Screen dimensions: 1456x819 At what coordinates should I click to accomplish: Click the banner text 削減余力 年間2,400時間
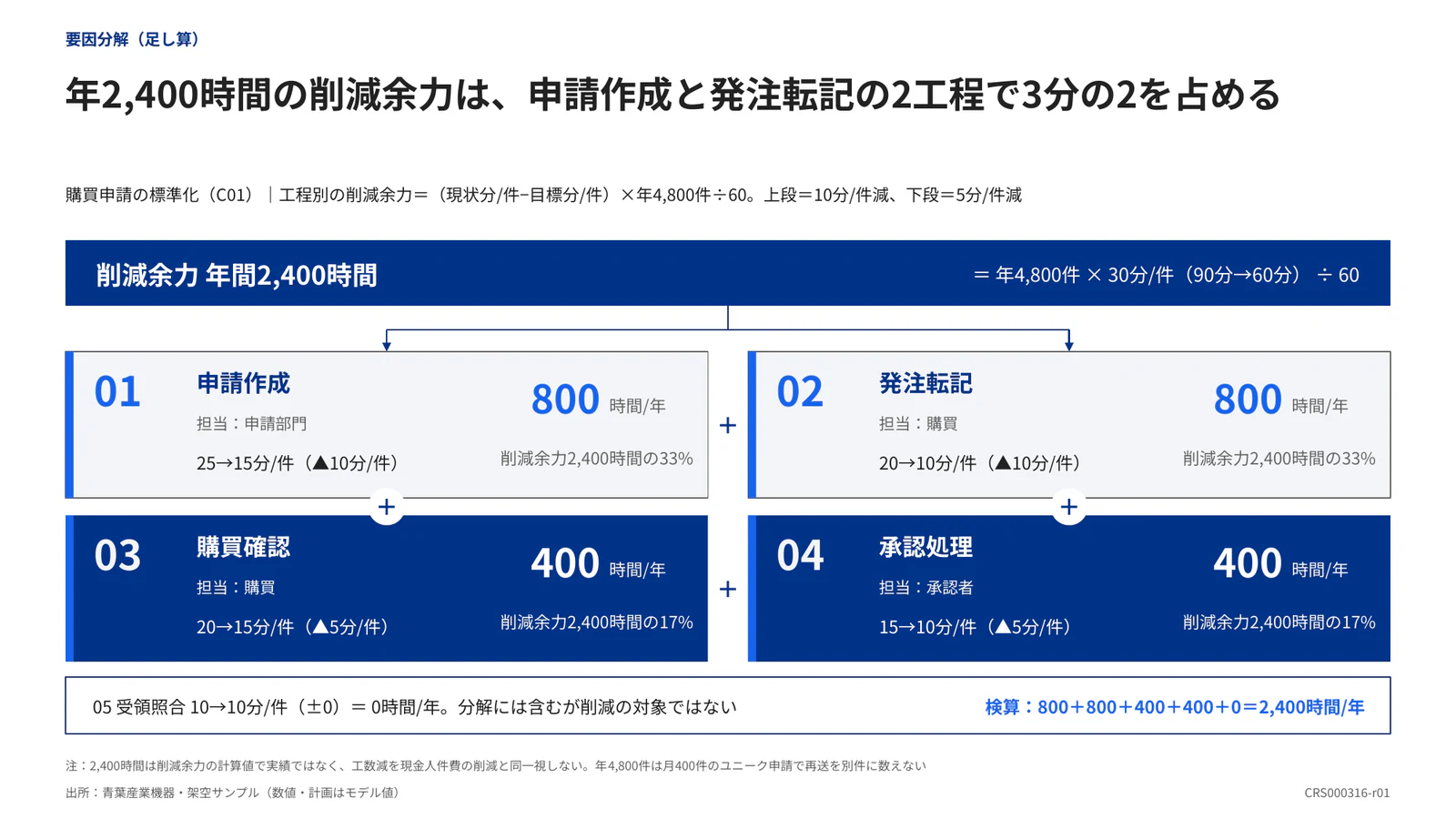[237, 275]
